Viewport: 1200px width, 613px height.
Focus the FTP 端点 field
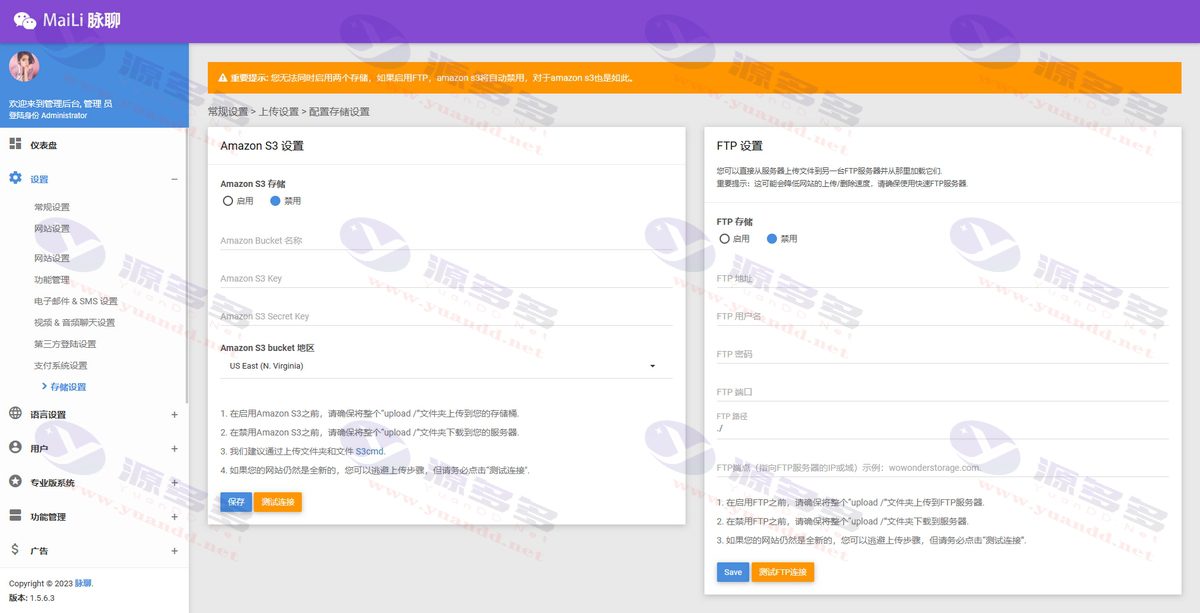942,467
